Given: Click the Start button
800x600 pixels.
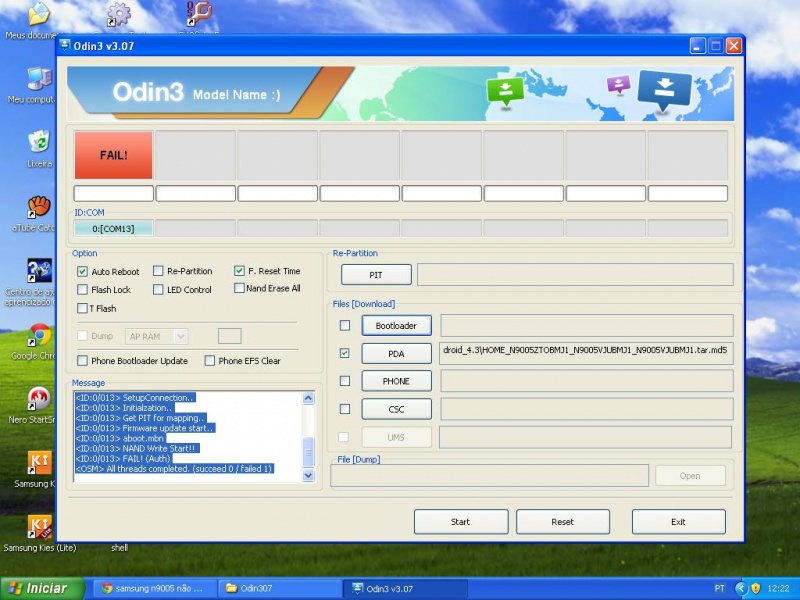Looking at the screenshot, I should click(461, 521).
